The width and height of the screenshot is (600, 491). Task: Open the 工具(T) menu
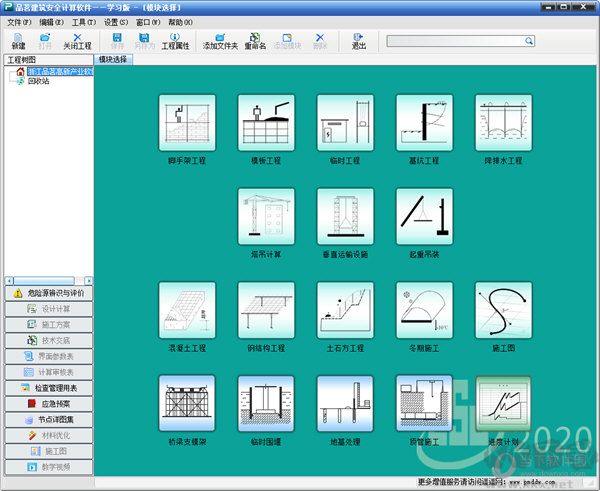pos(84,22)
